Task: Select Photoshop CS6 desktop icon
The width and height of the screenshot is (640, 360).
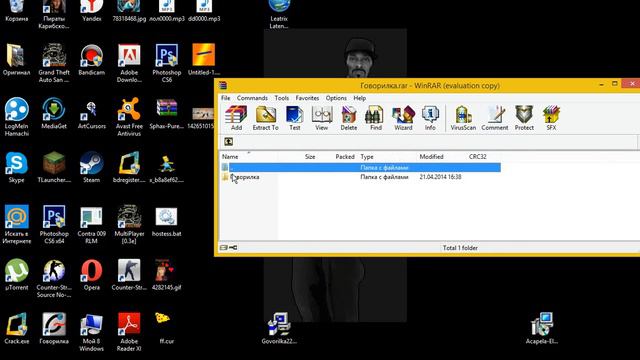Action: coord(167,63)
